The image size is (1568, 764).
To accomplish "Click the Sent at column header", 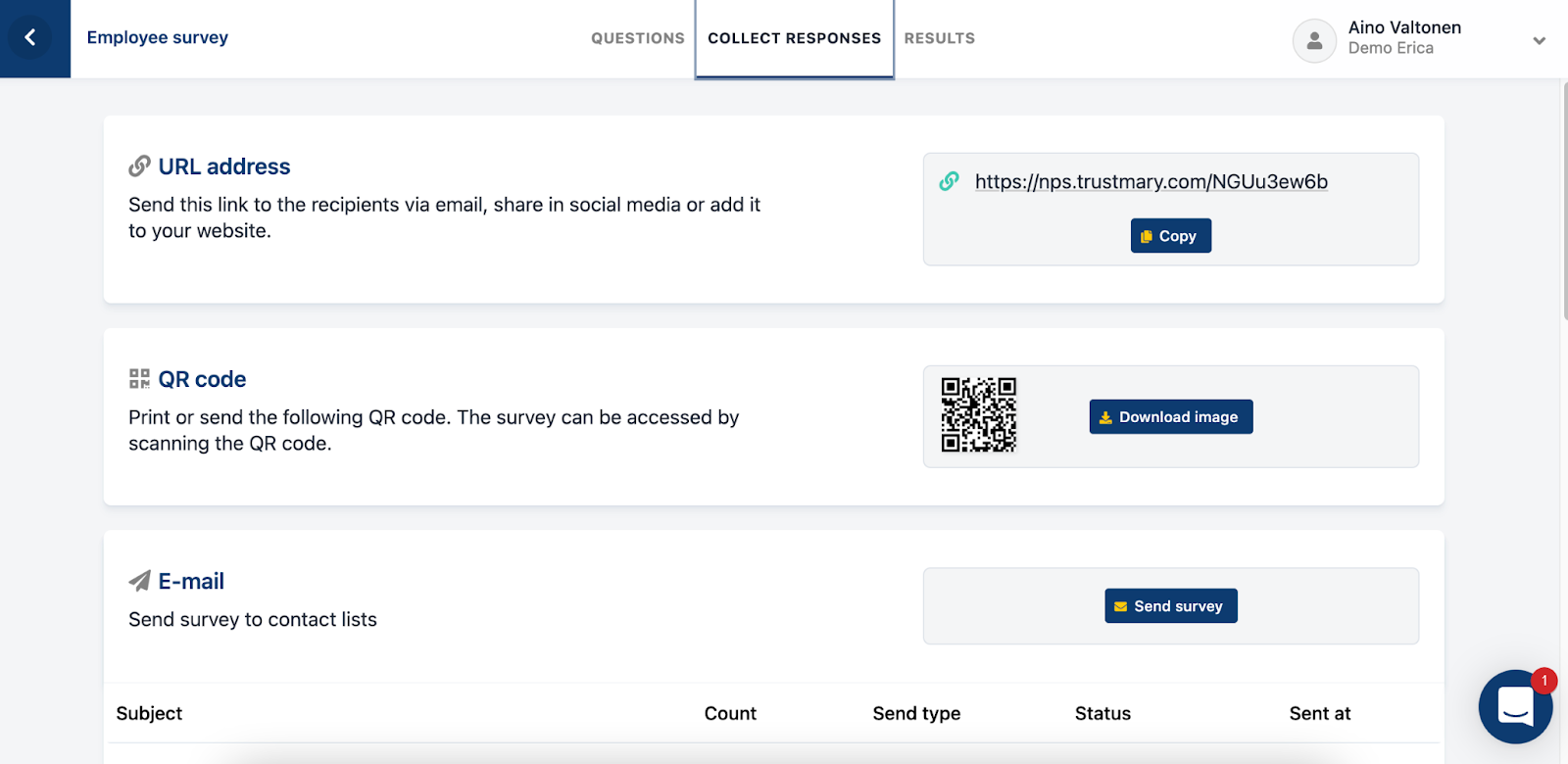I will click(x=1320, y=713).
